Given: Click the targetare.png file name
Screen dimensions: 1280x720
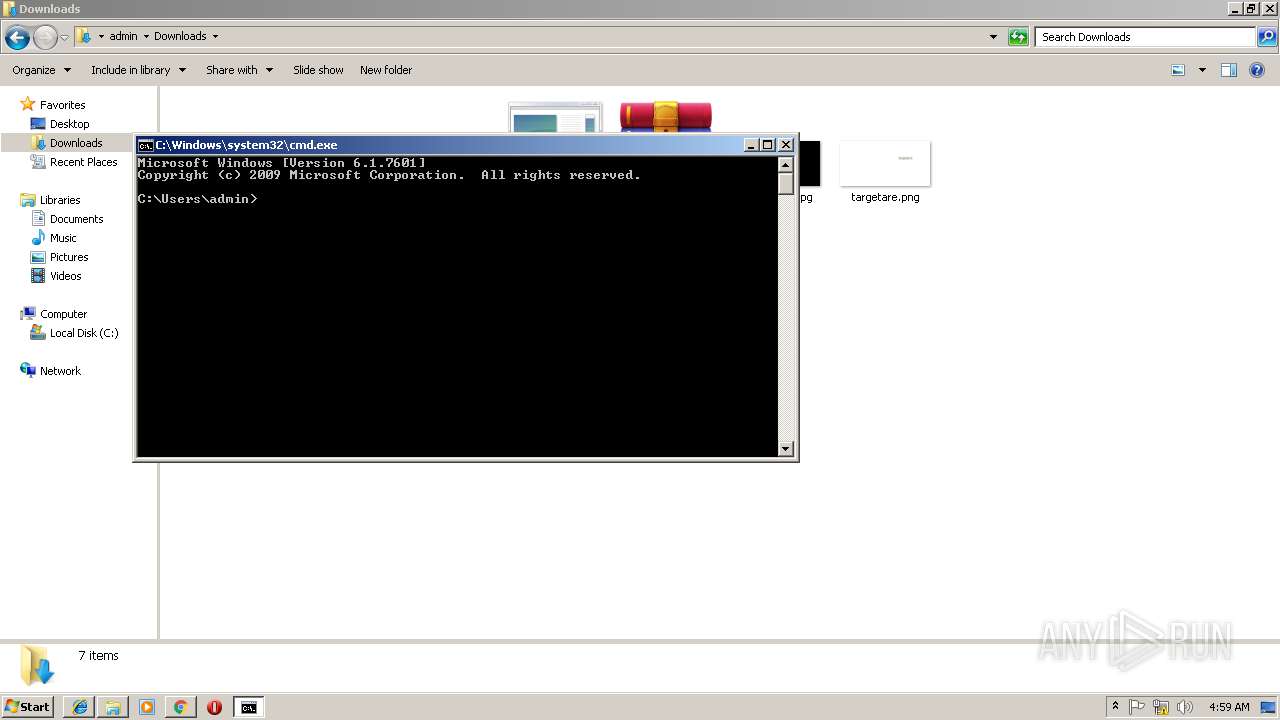Looking at the screenshot, I should pyautogui.click(x=885, y=197).
